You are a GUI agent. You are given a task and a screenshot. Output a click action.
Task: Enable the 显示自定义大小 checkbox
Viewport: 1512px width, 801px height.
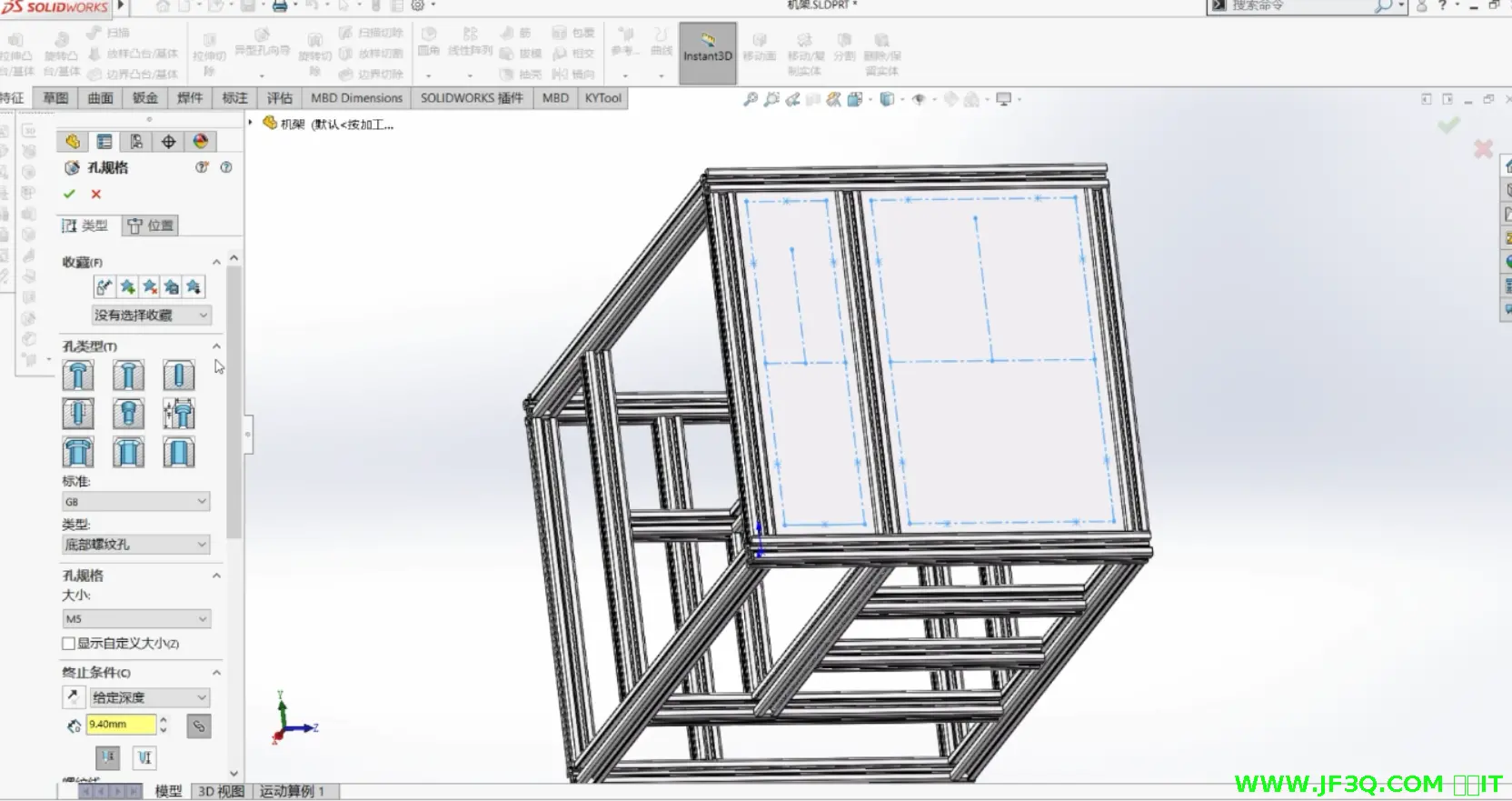[69, 644]
